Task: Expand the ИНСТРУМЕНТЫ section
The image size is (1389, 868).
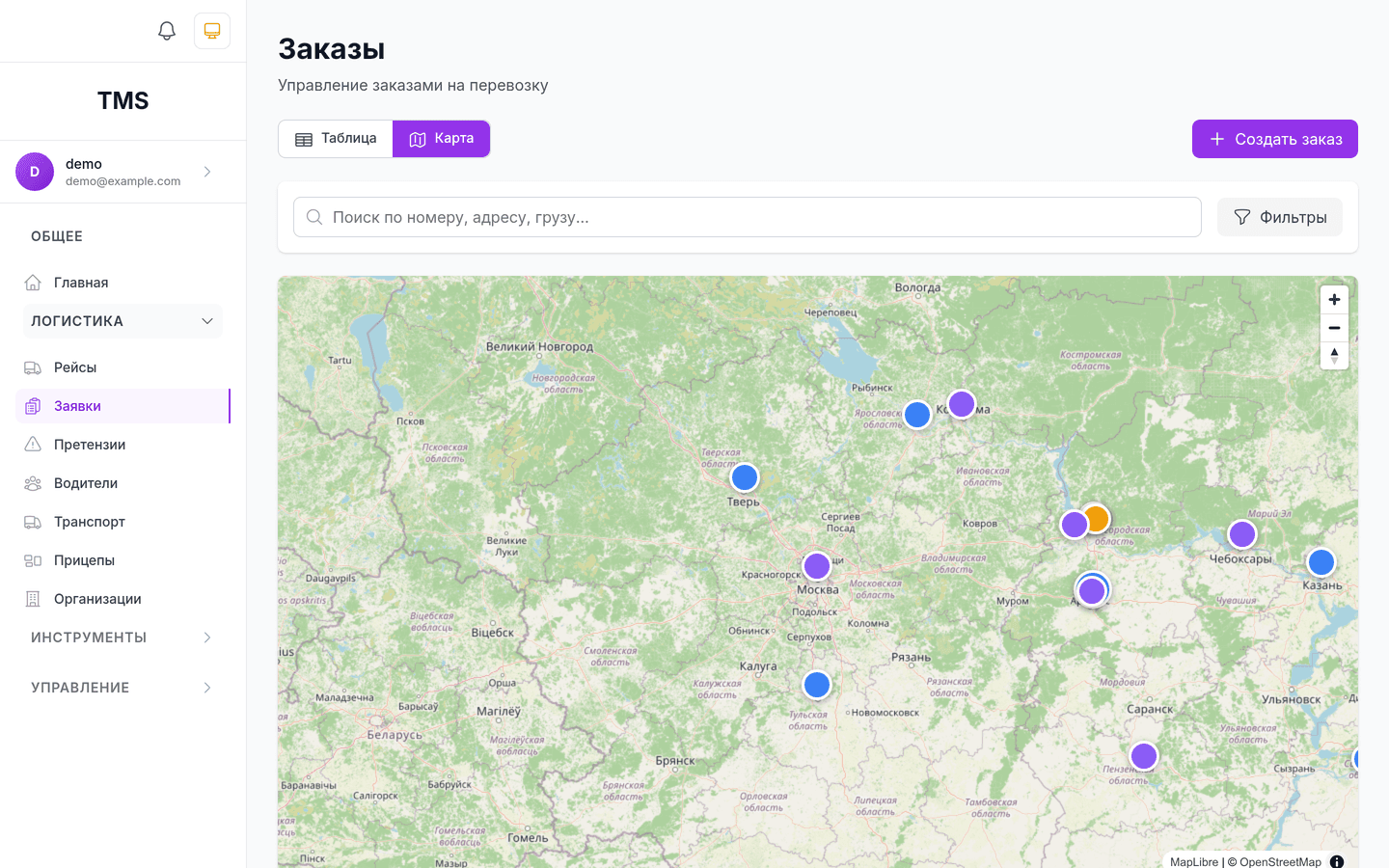Action: [123, 637]
